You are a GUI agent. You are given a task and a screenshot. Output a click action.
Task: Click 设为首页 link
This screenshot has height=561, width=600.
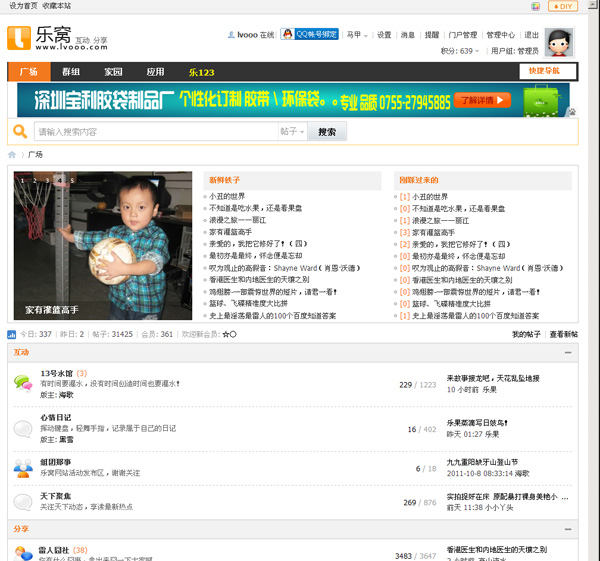(23, 6)
